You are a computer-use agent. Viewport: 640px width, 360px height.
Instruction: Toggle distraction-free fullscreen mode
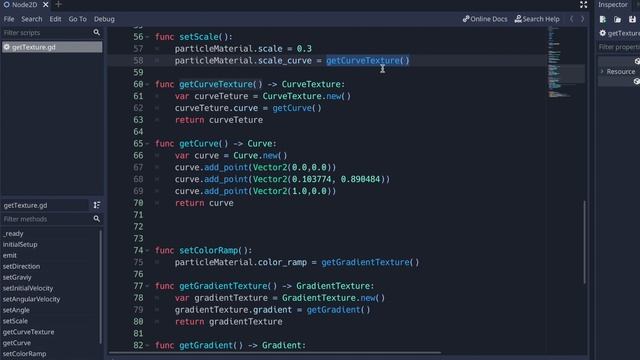point(583,4)
